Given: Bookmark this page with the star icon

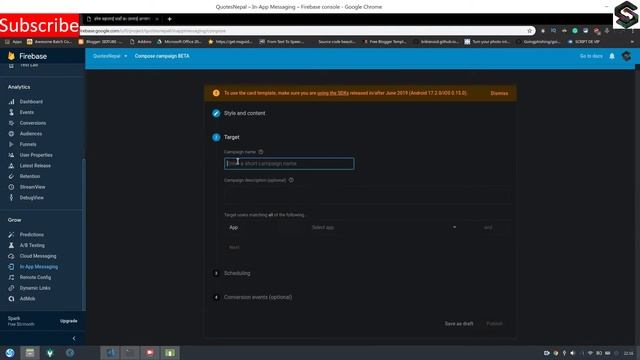Looking at the screenshot, I should [529, 31].
